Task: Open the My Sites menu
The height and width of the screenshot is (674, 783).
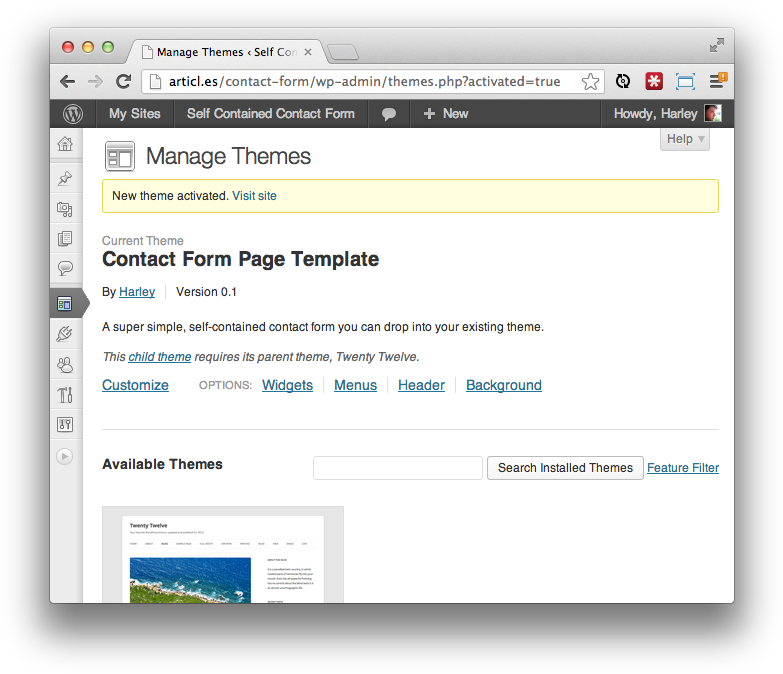Action: coord(135,114)
